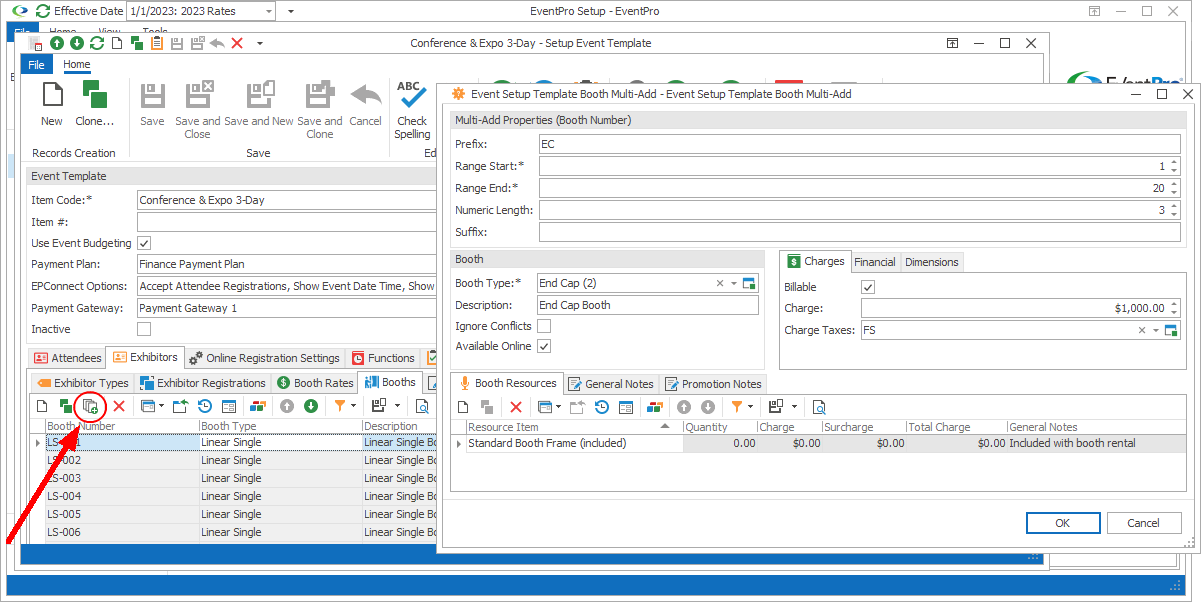Click orange clipboard icon in title toolbar
This screenshot has width=1201, height=602.
click(156, 44)
